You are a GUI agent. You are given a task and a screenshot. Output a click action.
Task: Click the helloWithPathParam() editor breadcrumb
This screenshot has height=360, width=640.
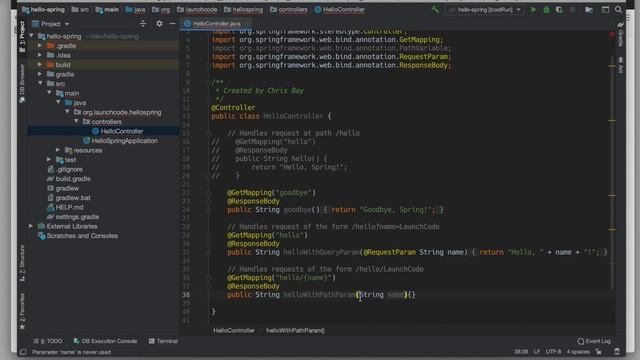point(296,330)
